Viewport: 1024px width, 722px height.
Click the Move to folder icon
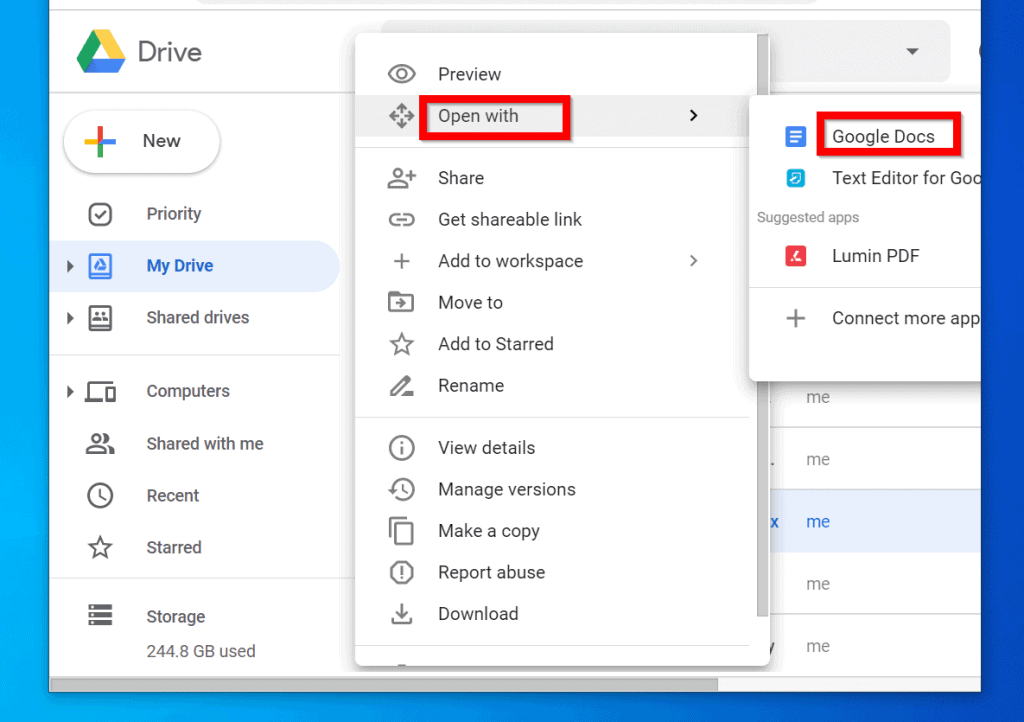click(401, 302)
